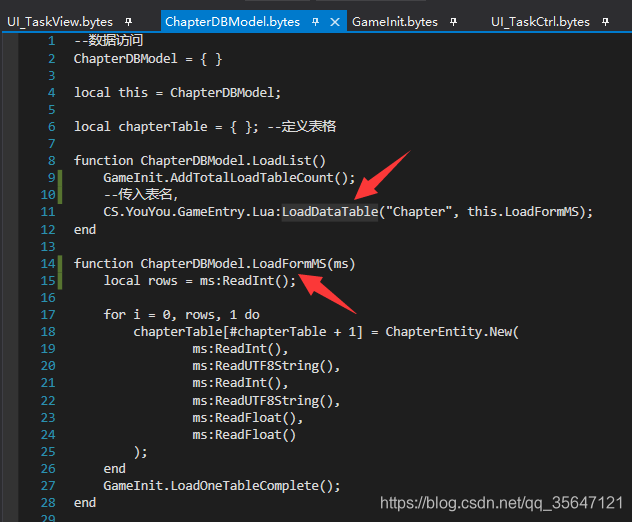Switch to the UI_TaskCtrl.bytes tab
The image size is (632, 522).
pos(540,22)
